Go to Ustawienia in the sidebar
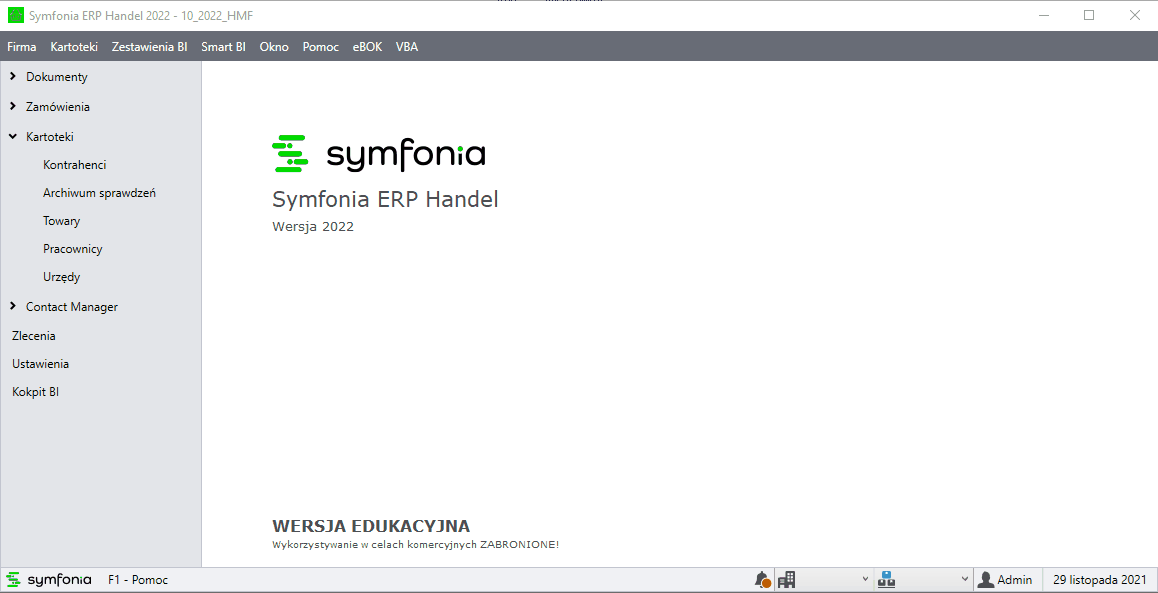 pos(40,364)
